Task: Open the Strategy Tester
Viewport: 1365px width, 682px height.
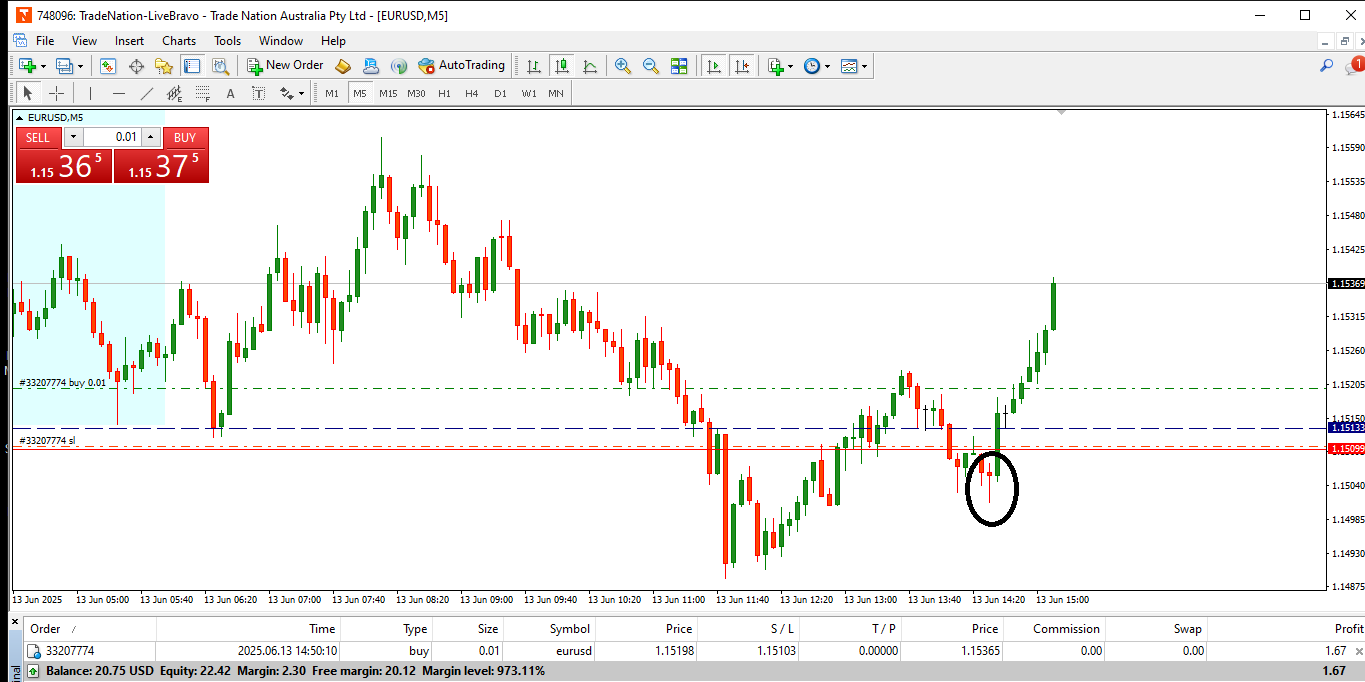Action: click(219, 66)
